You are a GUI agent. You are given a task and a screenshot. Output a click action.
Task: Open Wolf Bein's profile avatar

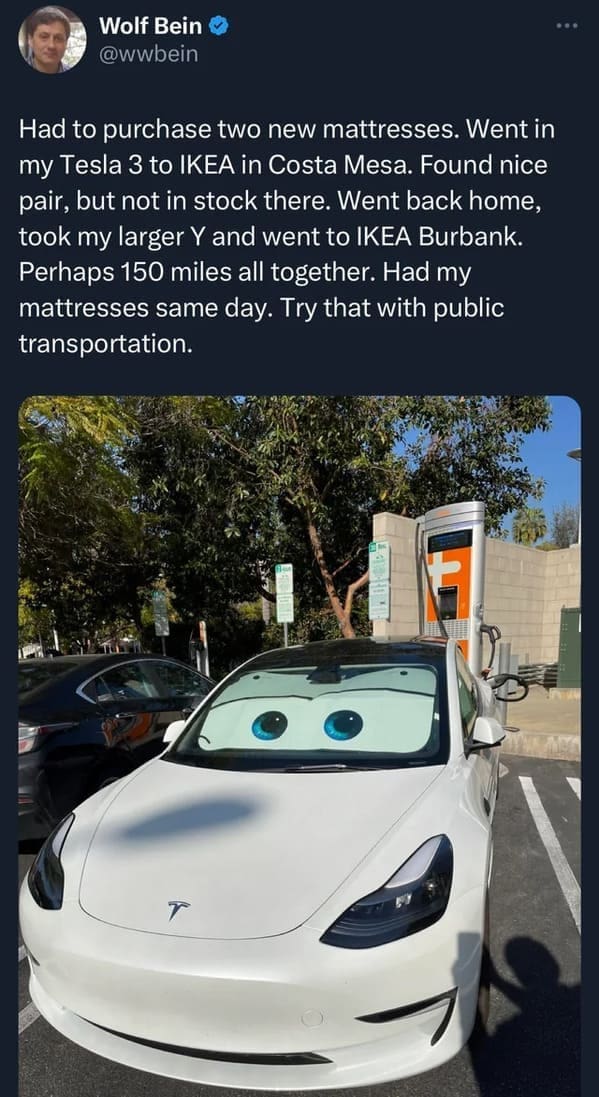tap(52, 39)
